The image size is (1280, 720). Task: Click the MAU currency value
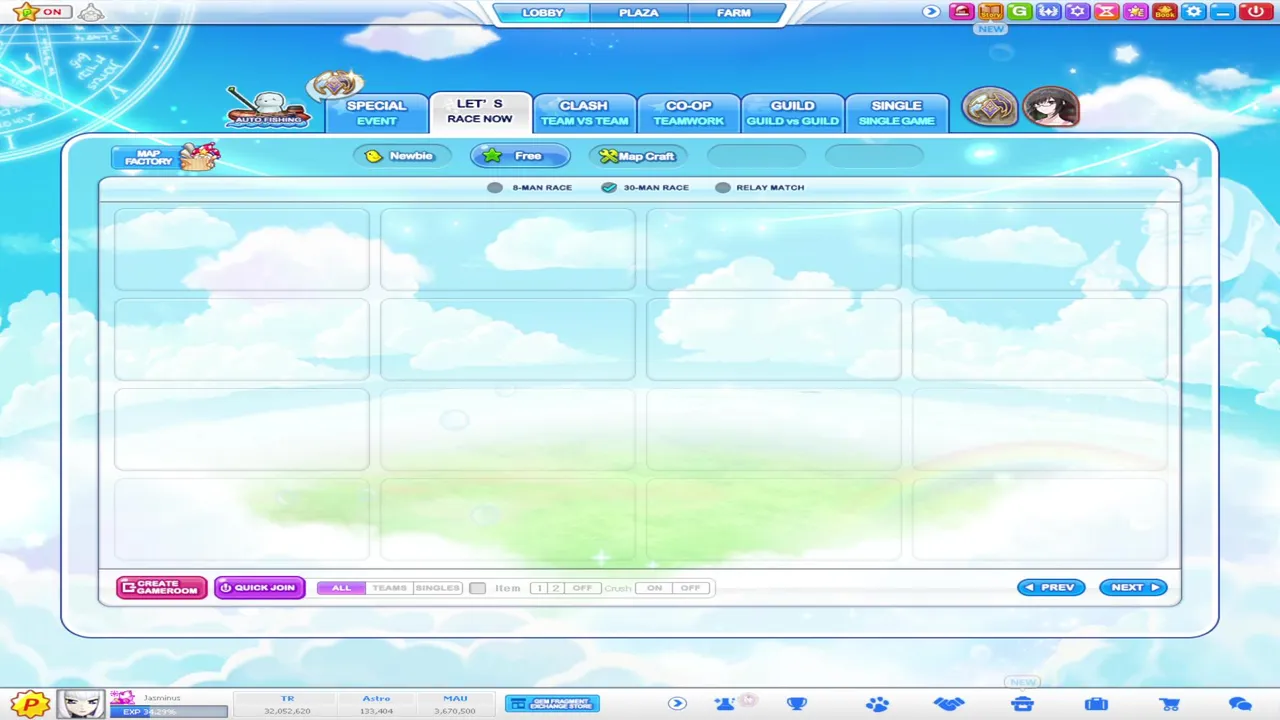click(x=454, y=711)
